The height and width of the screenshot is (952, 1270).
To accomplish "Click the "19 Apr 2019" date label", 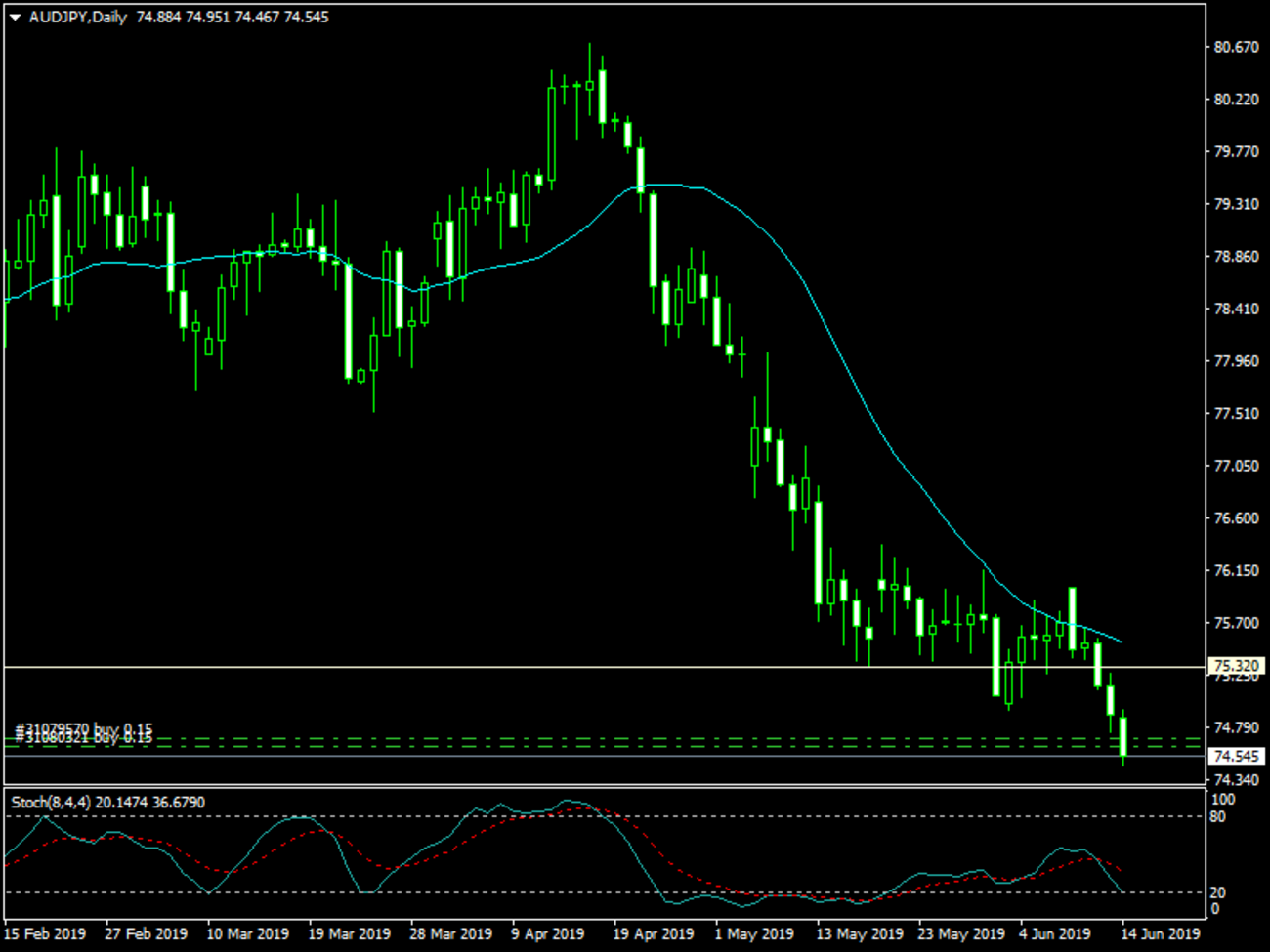I will (654, 933).
